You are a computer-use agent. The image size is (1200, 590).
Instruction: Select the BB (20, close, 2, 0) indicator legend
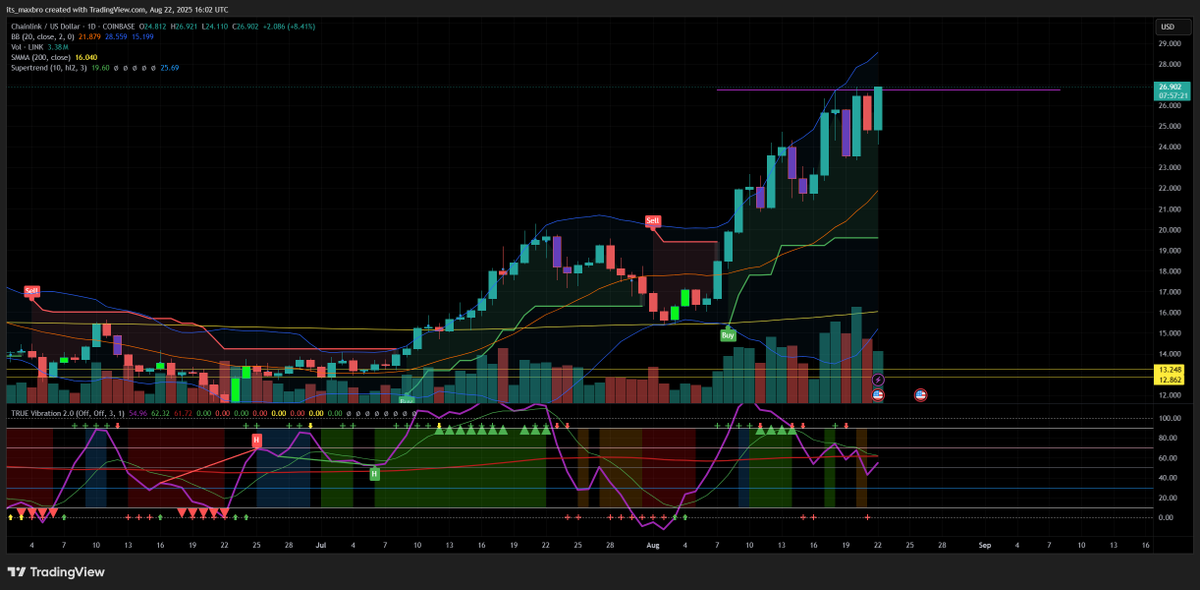(x=42, y=36)
